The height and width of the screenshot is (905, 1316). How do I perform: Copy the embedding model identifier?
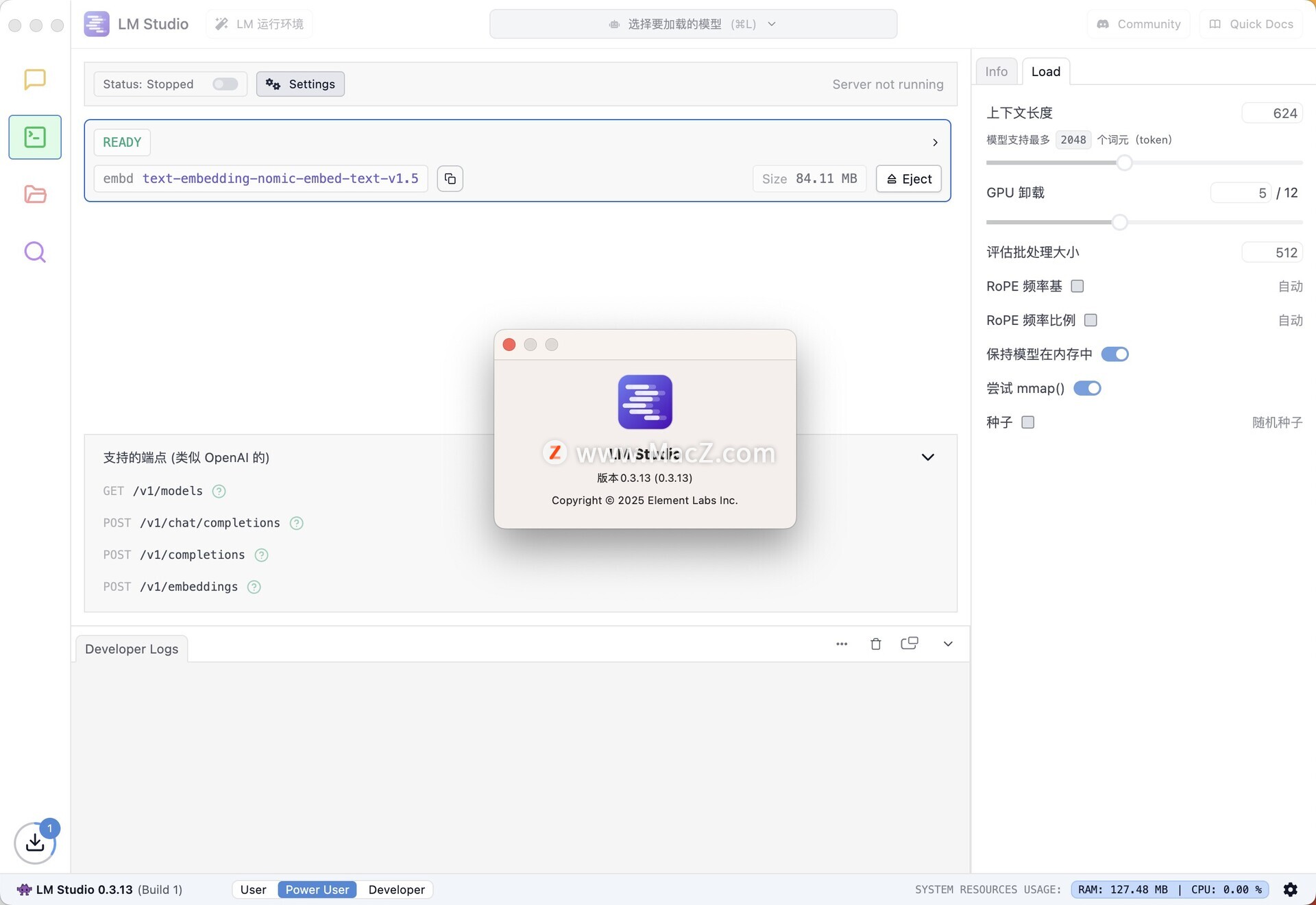[450, 178]
